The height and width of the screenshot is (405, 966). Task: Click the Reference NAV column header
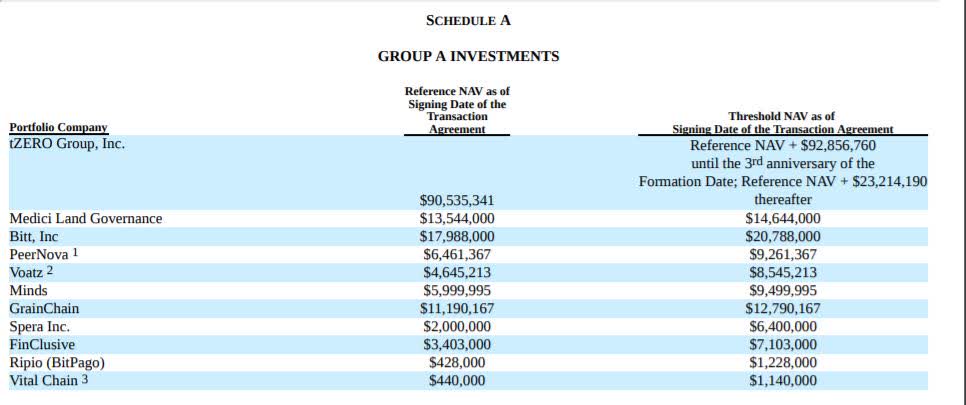point(457,110)
